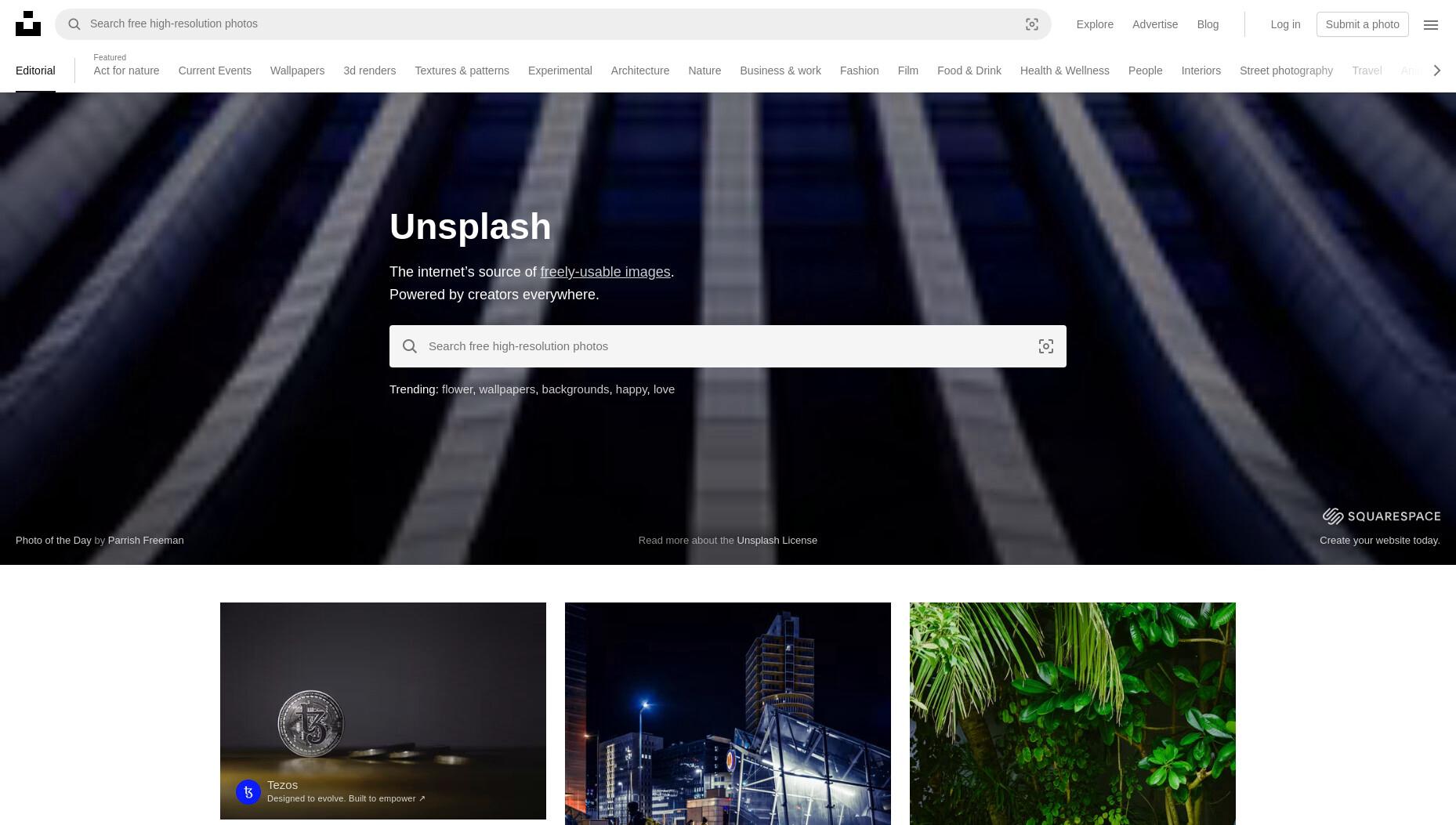Open the Nature topic
Viewport: 1456px width, 825px height.
click(x=704, y=71)
